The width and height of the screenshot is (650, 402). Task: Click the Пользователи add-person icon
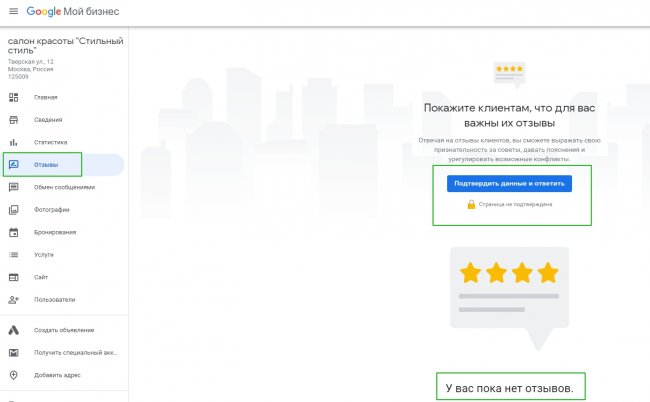point(14,300)
